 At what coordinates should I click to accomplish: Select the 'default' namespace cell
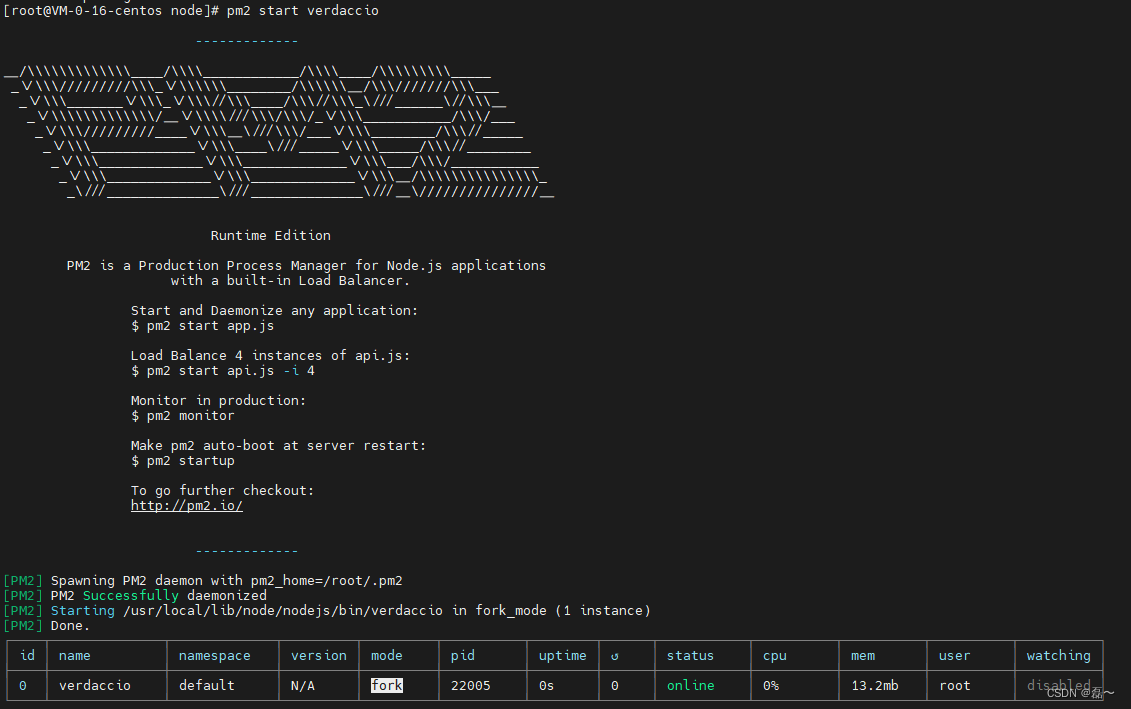203,685
